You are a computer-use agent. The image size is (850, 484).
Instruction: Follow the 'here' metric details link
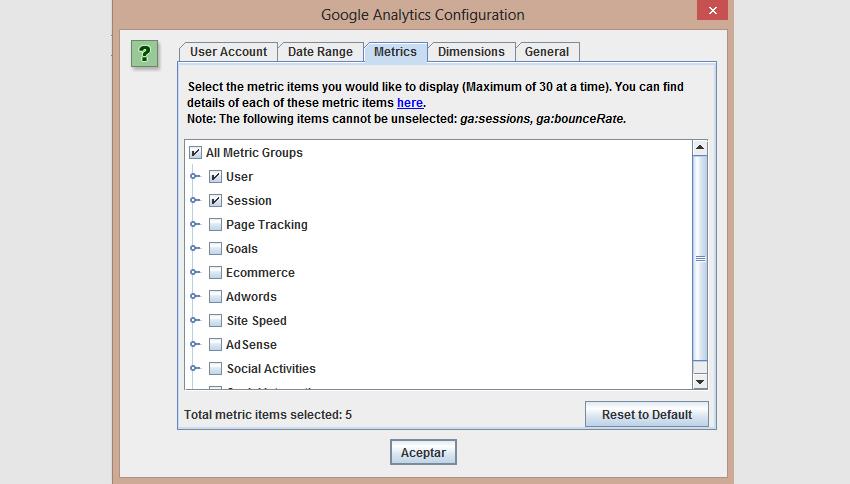[x=410, y=102]
